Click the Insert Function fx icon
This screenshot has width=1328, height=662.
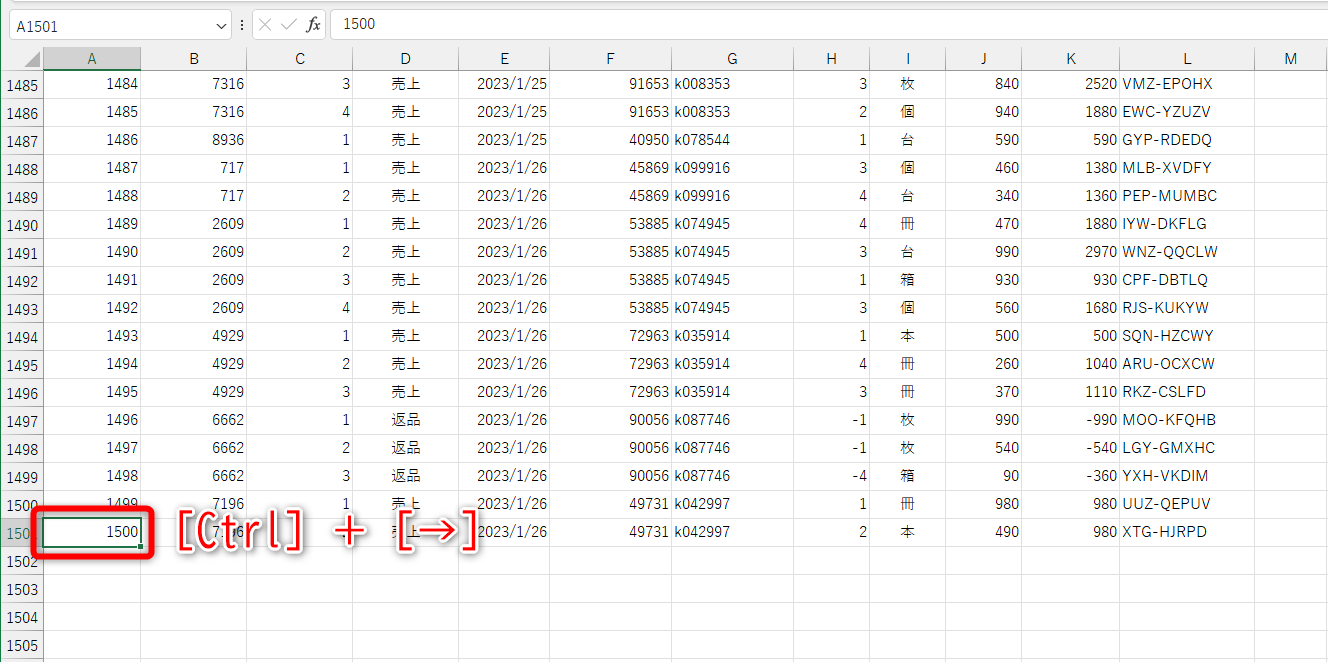[313, 24]
